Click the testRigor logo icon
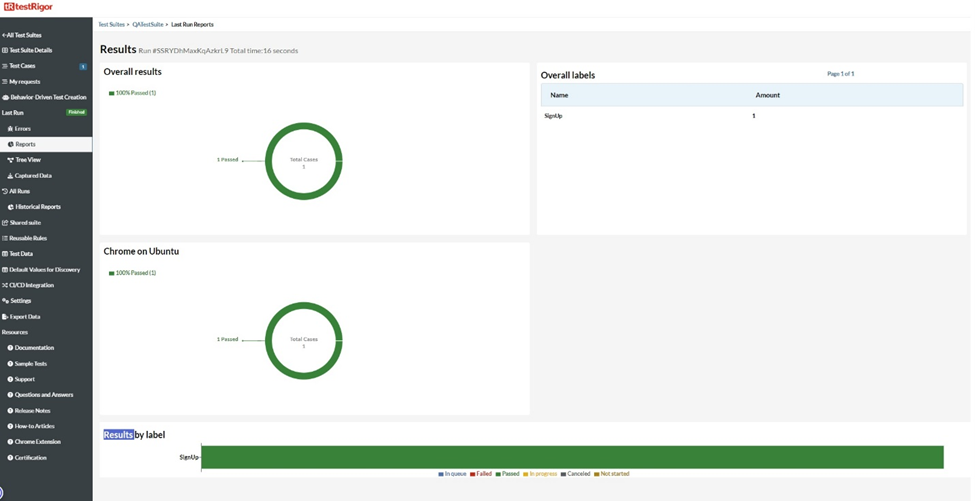Screen dimensions: 975x501 [x=8, y=7]
